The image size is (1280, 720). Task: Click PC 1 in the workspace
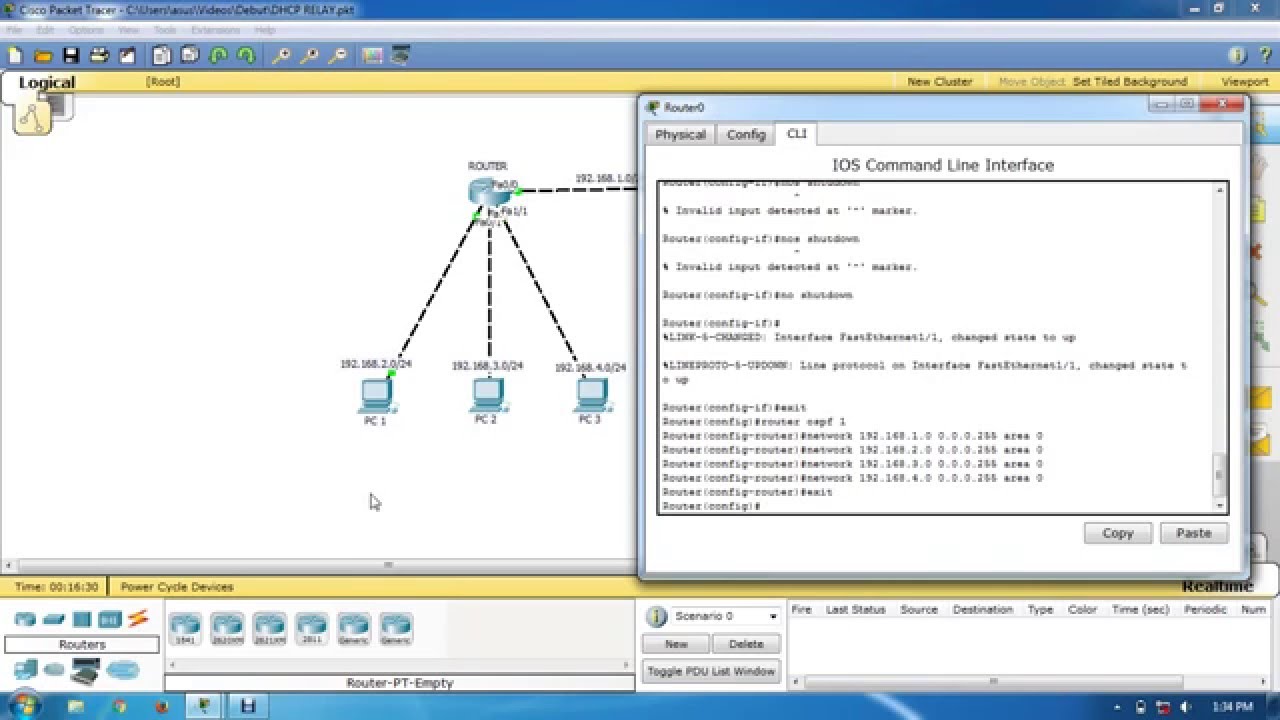[376, 397]
